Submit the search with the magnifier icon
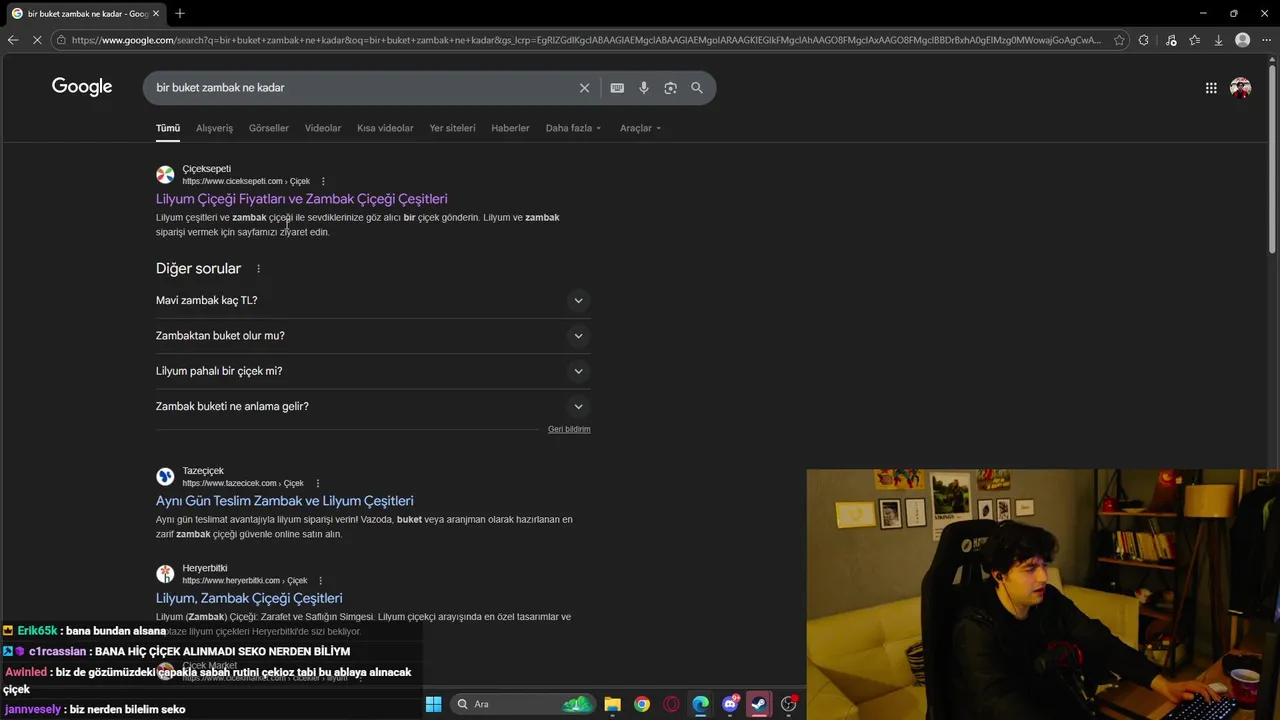1280x720 pixels. tap(697, 88)
